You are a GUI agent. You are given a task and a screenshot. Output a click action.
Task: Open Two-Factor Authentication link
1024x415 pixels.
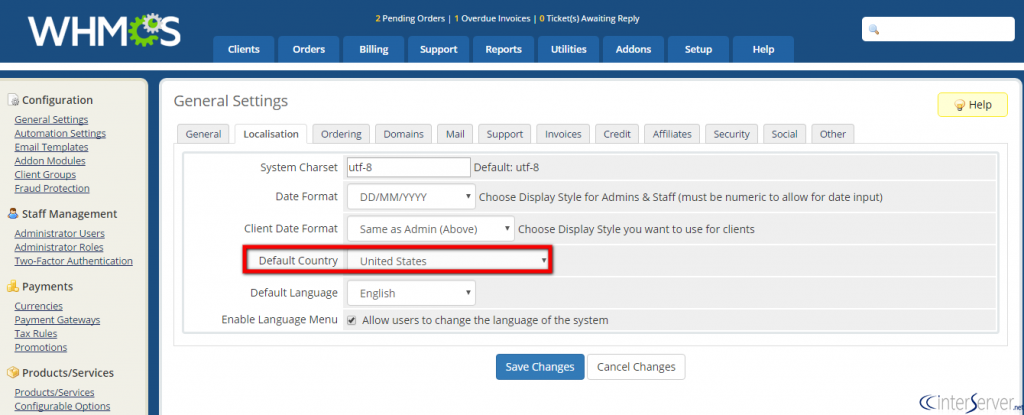click(x=74, y=261)
